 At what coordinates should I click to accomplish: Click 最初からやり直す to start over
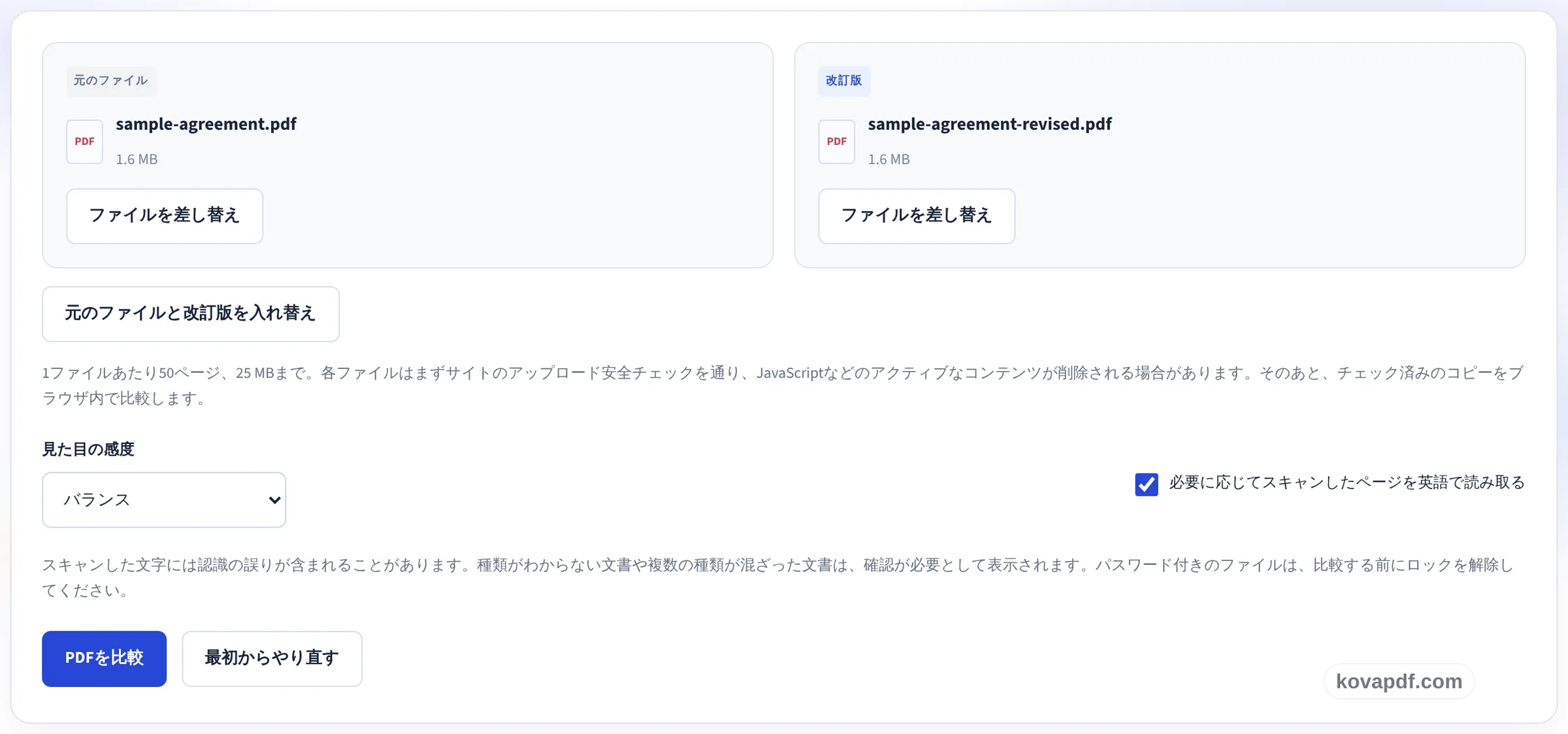[x=272, y=659]
